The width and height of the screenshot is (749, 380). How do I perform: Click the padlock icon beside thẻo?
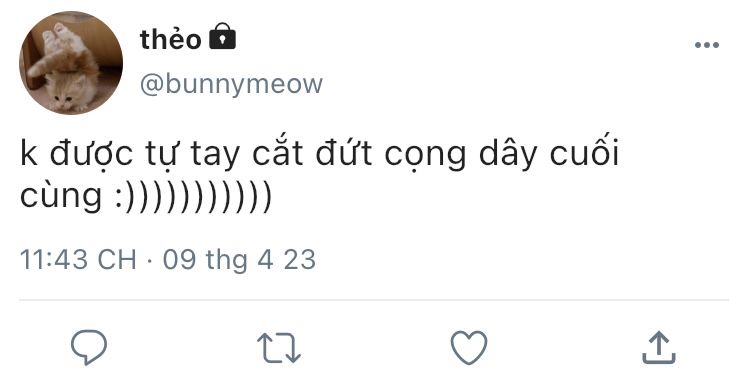tap(223, 36)
